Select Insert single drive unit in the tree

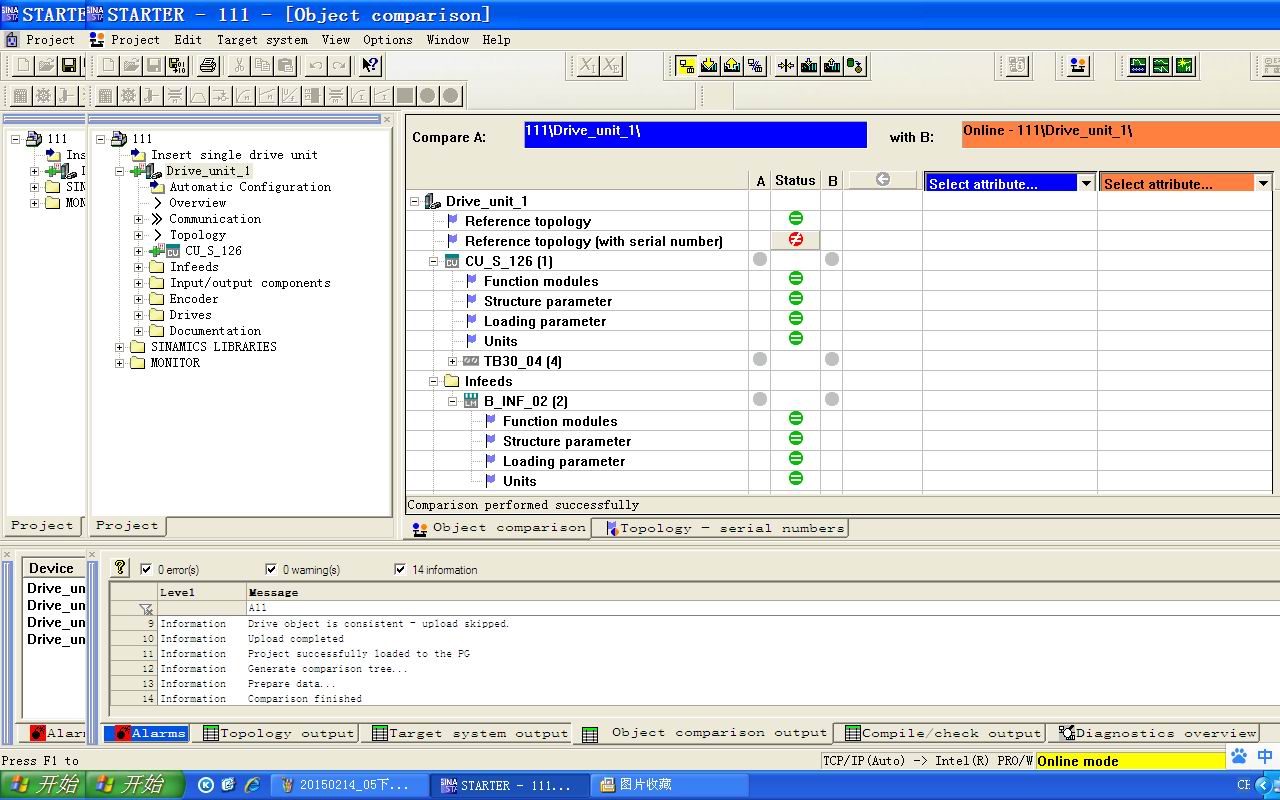(x=234, y=155)
